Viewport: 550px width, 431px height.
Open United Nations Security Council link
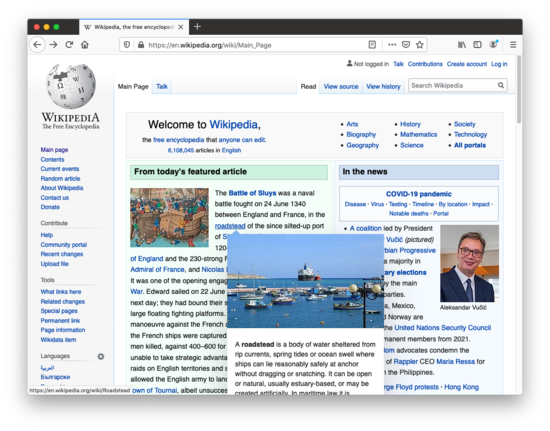point(442,328)
